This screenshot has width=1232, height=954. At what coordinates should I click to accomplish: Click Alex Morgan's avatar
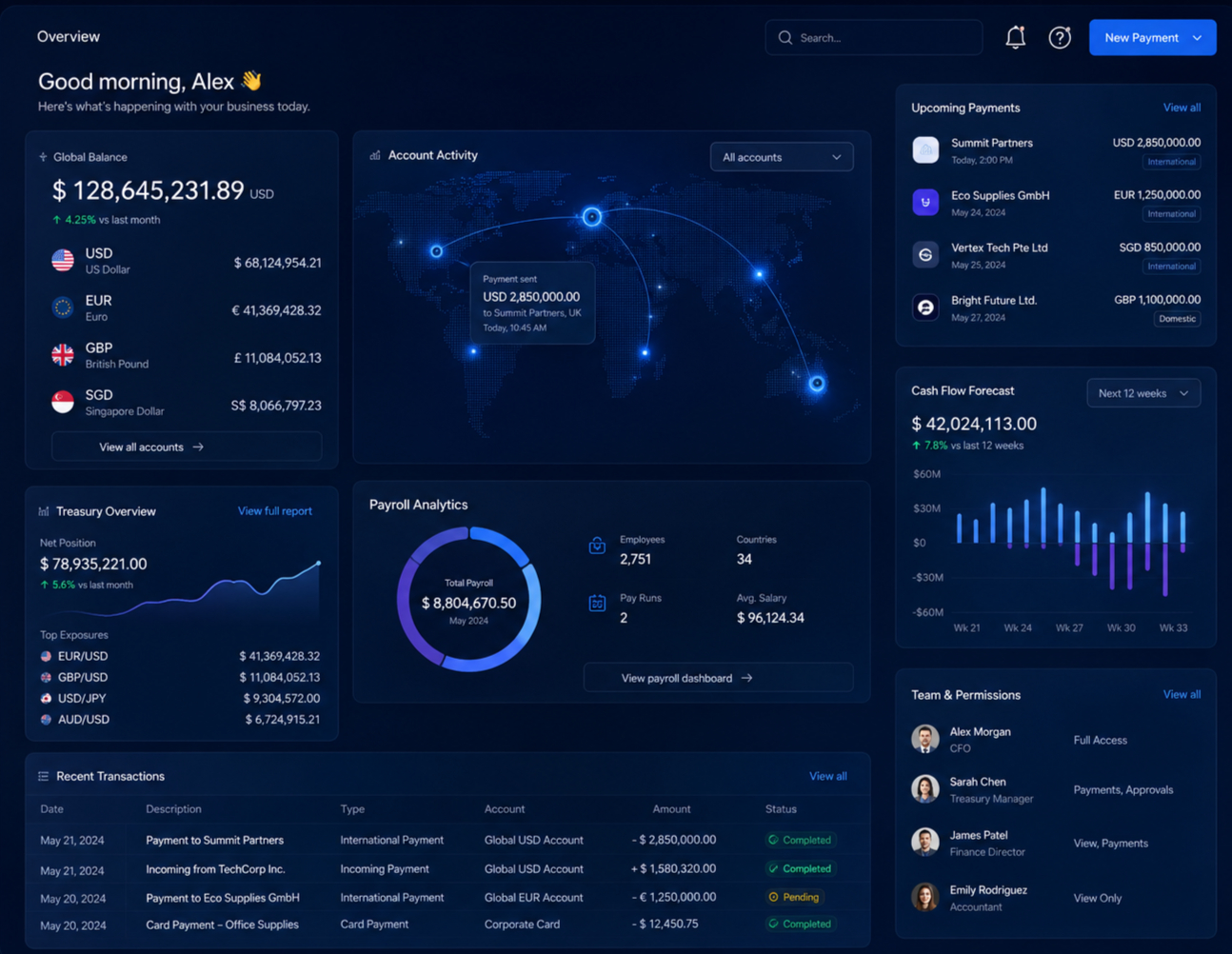pos(925,739)
